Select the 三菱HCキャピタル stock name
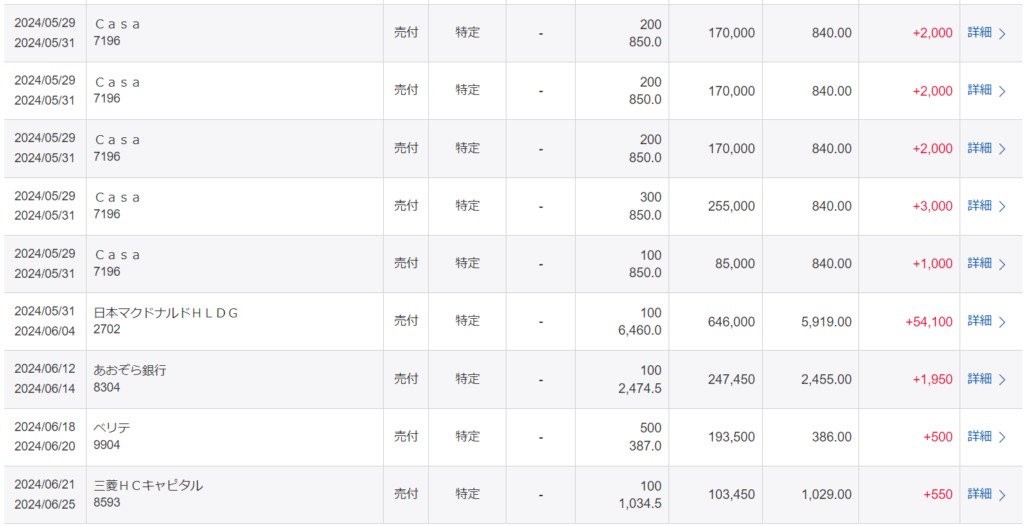This screenshot has width=1024, height=526. (148, 485)
